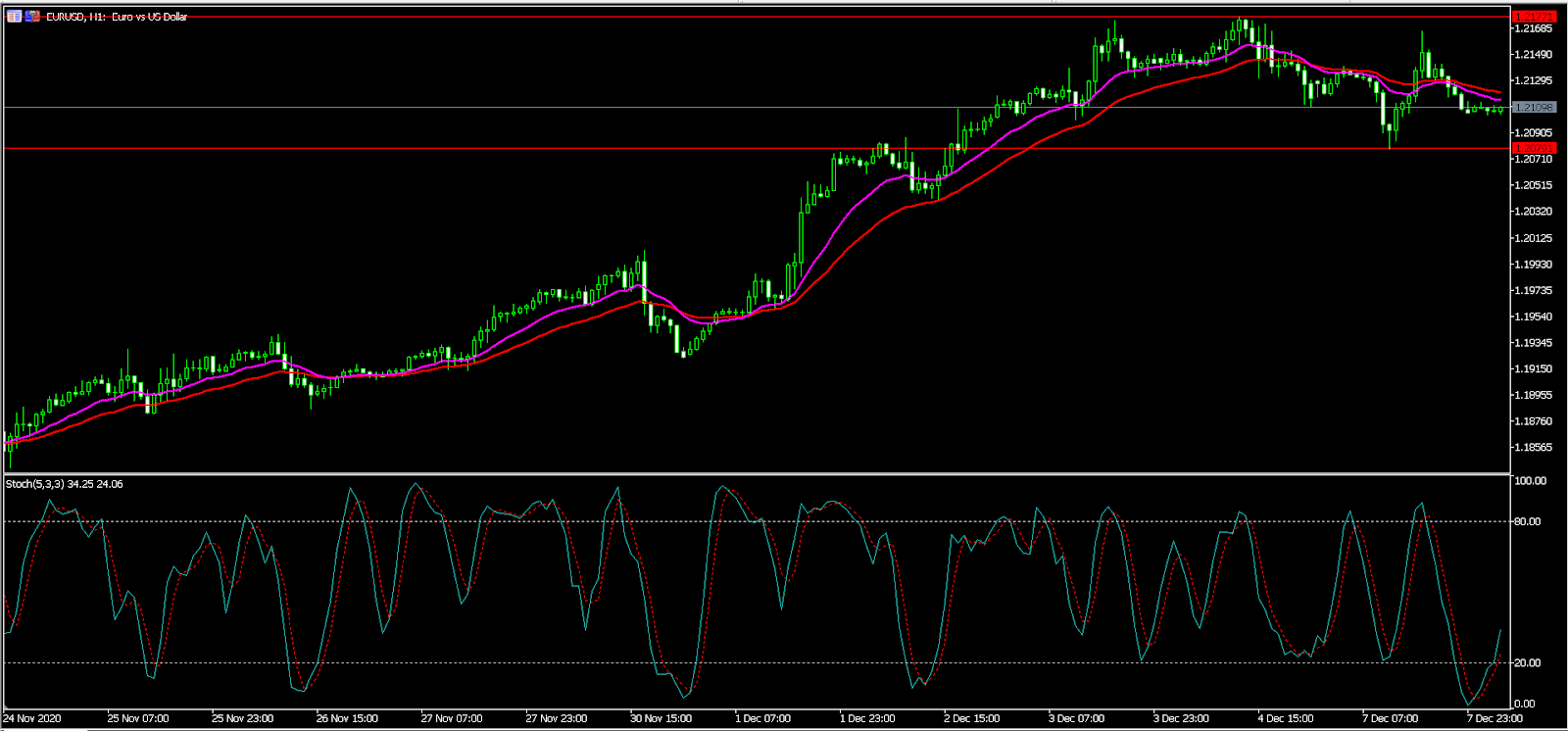
Task: Click the 27 Nov 07:00 time label
Action: (452, 718)
